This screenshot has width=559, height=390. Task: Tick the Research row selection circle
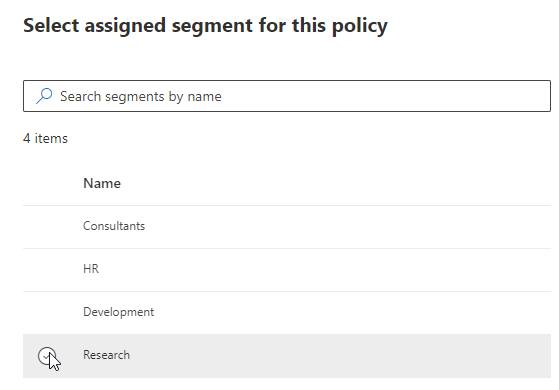click(x=47, y=356)
